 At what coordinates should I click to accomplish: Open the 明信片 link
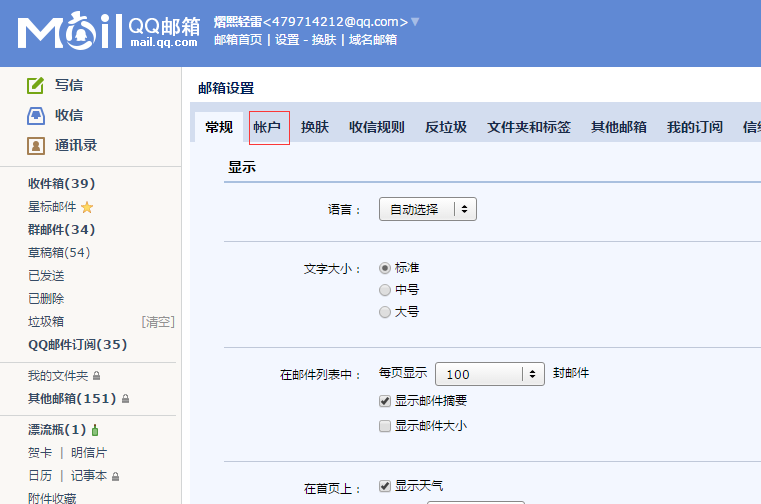[x=89, y=453]
